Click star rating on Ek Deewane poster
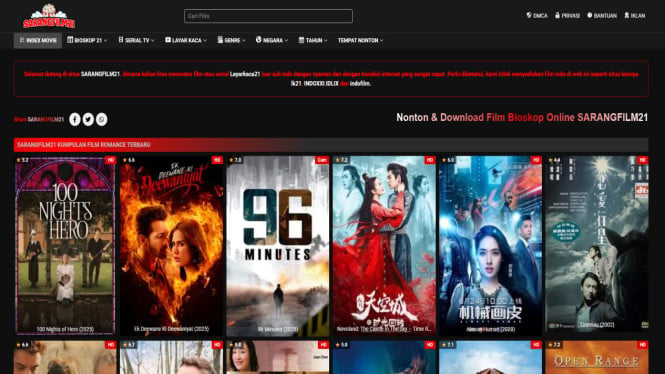The image size is (665, 374). (x=129, y=160)
